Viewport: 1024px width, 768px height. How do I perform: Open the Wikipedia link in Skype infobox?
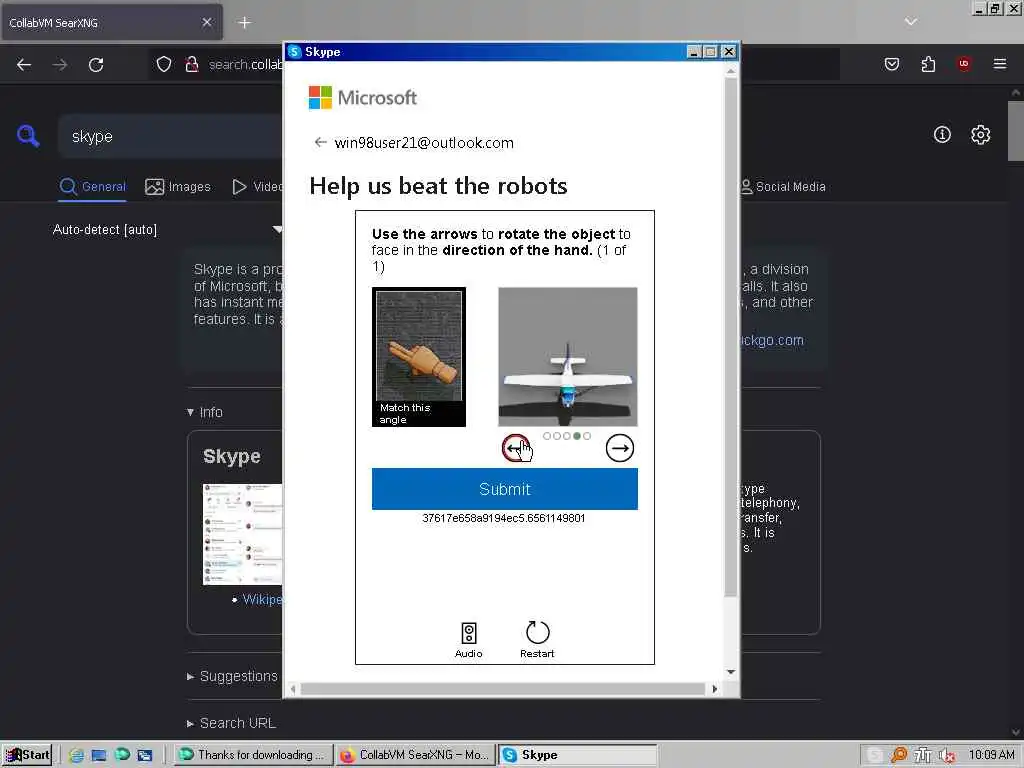262,600
